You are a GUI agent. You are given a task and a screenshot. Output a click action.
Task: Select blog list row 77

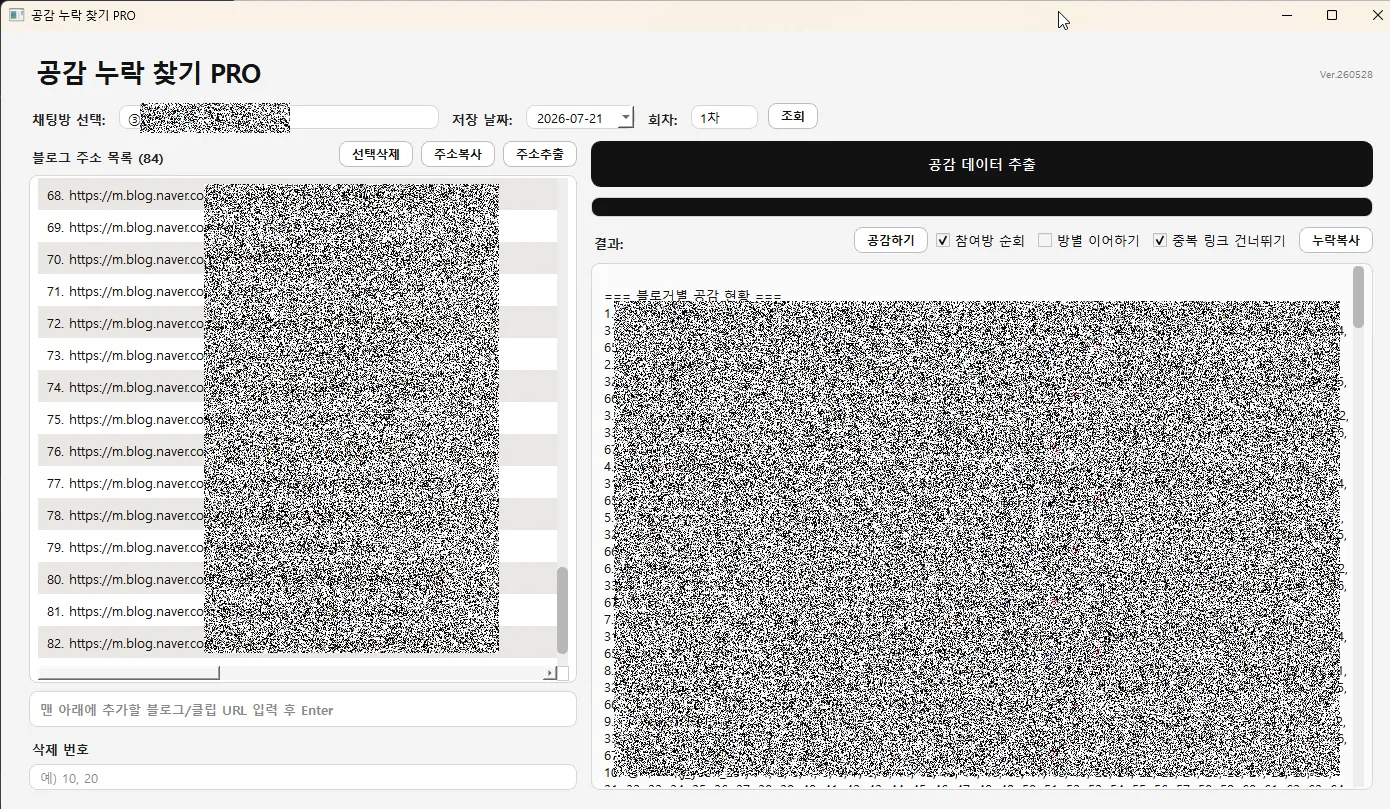pyautogui.click(x=297, y=483)
